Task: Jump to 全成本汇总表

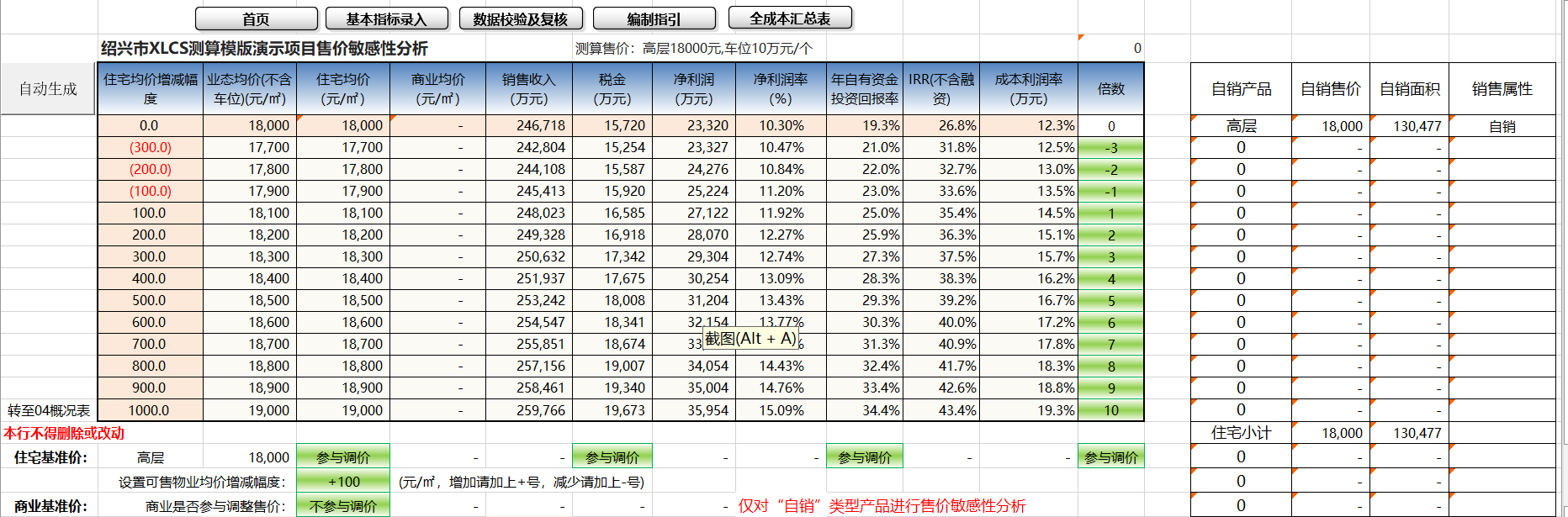Action: pos(789,18)
